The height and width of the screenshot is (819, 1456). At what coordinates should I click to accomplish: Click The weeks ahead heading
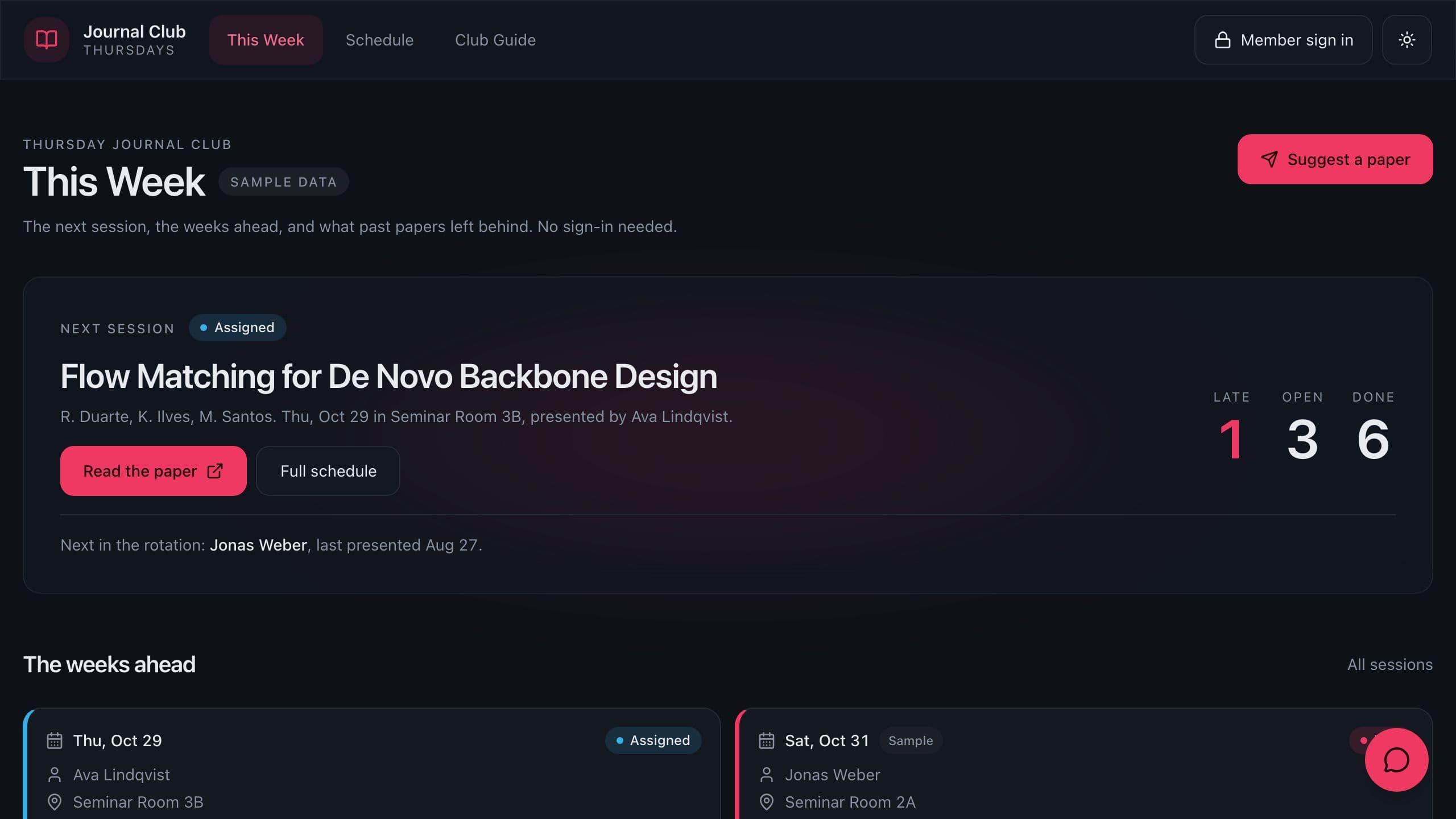[x=109, y=664]
